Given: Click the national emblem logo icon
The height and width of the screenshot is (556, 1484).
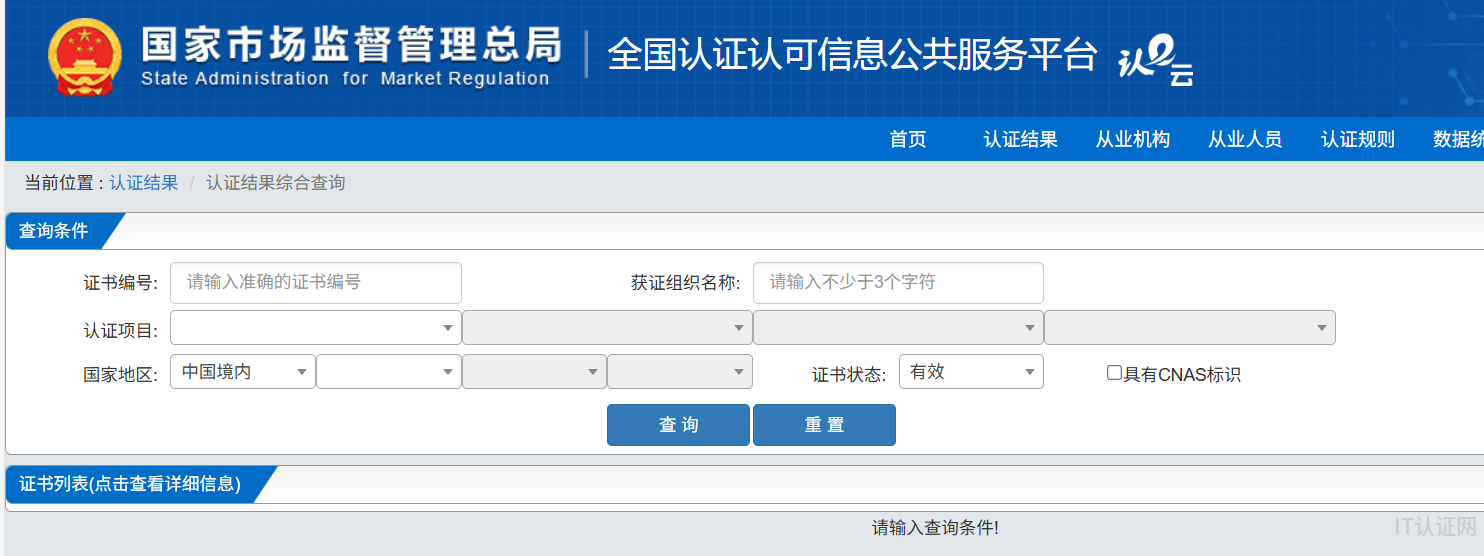Looking at the screenshot, I should [85, 58].
